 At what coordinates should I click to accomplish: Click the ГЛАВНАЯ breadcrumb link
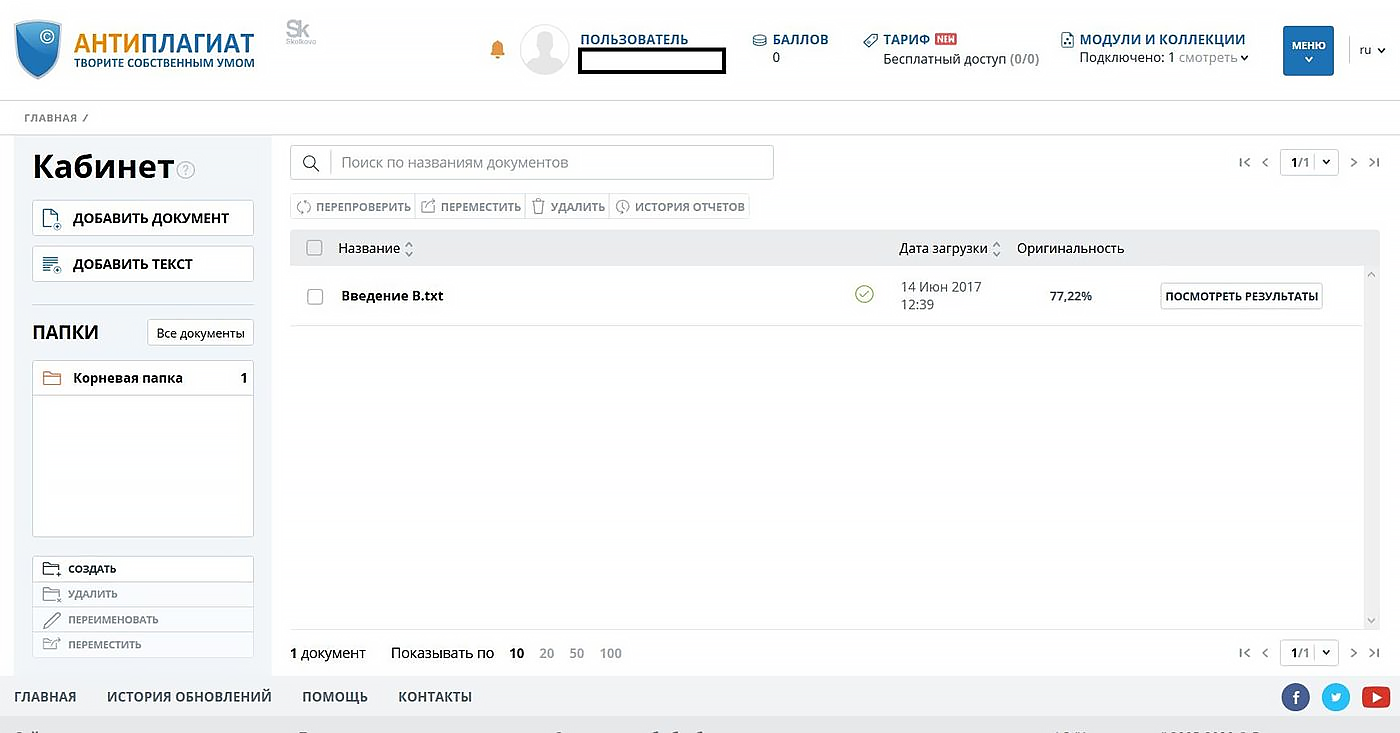click(x=50, y=118)
